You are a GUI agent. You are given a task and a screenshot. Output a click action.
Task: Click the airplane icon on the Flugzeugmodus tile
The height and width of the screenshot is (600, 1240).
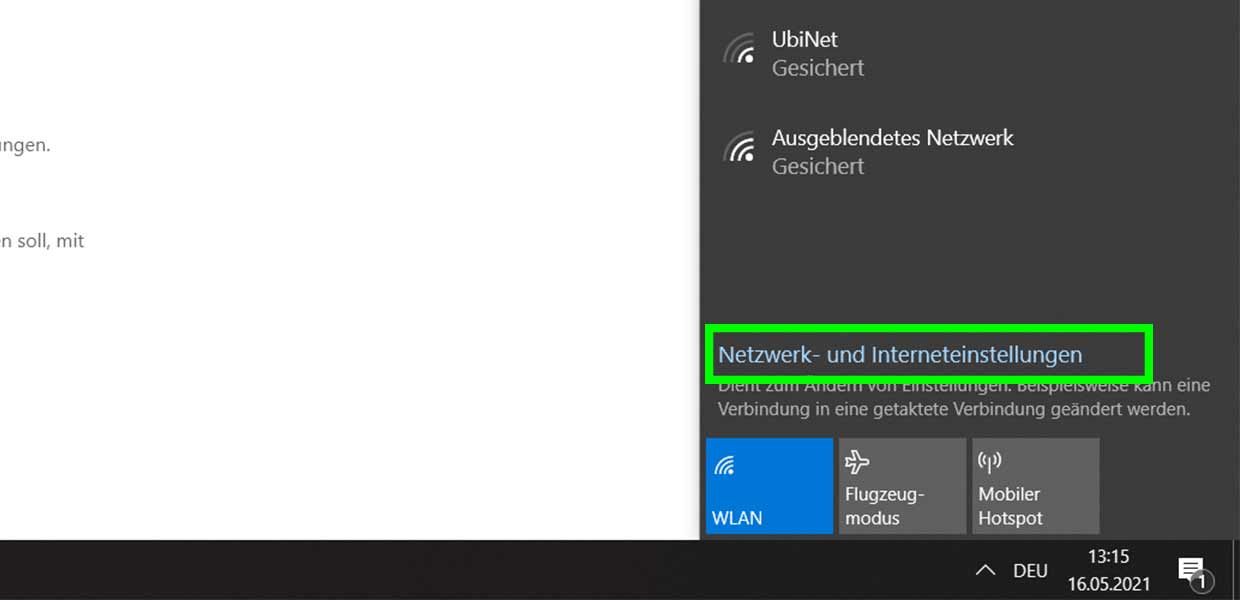click(857, 462)
